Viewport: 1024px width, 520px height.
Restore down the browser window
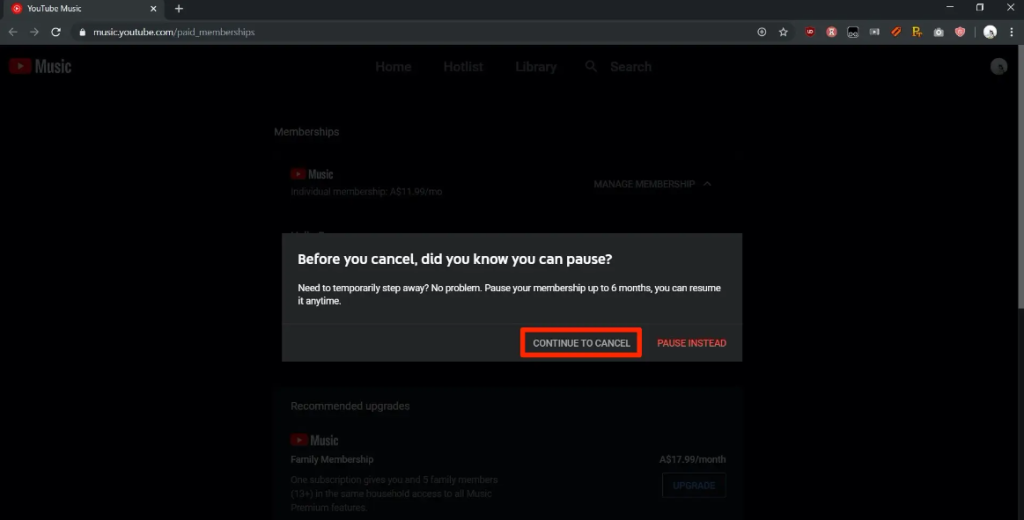click(980, 7)
